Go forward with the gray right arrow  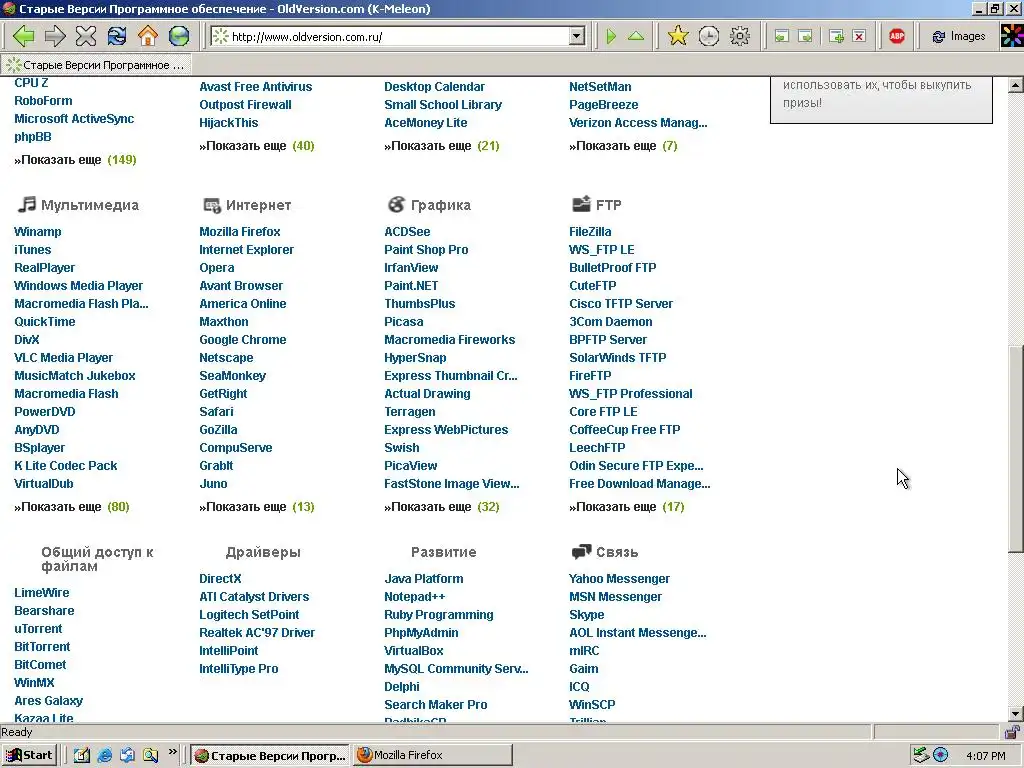click(55, 36)
